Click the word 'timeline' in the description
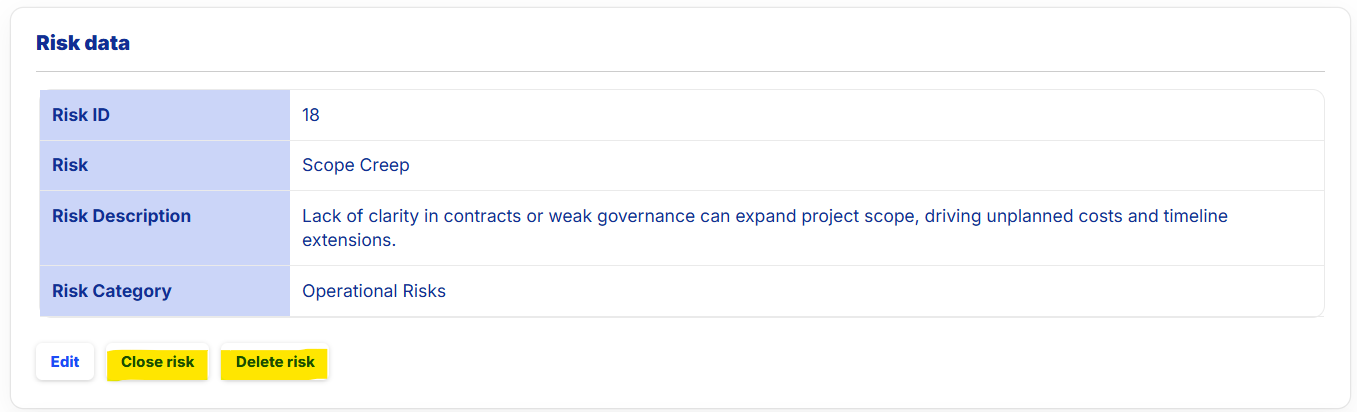The image size is (1357, 412). click(1193, 216)
